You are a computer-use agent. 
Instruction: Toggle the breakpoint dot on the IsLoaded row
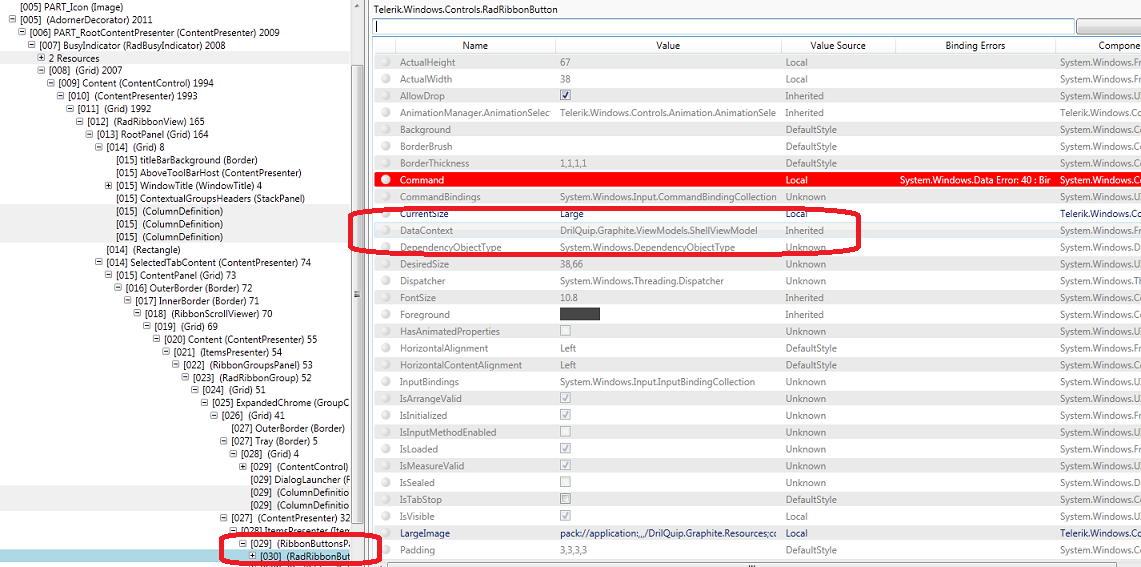pos(386,449)
